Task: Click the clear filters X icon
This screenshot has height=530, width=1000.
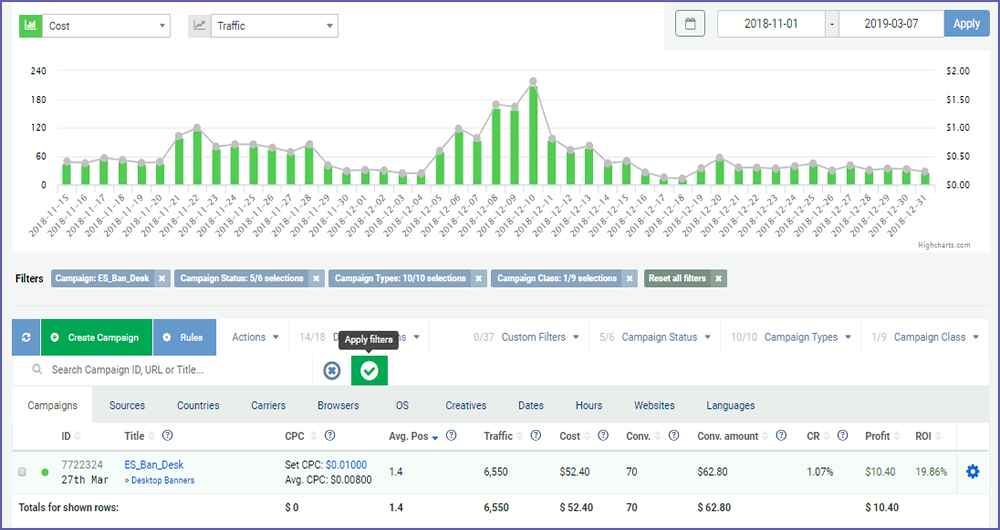Action: (x=332, y=371)
